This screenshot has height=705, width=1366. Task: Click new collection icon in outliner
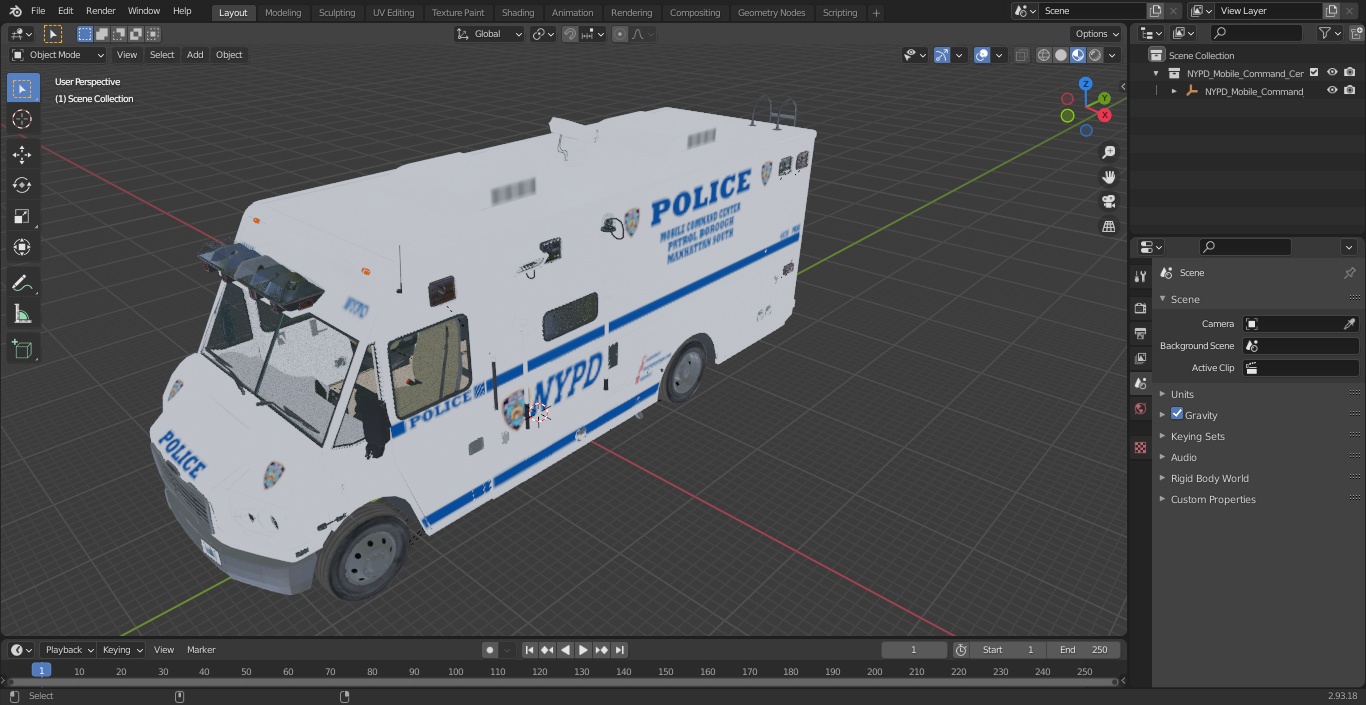pos(1355,33)
